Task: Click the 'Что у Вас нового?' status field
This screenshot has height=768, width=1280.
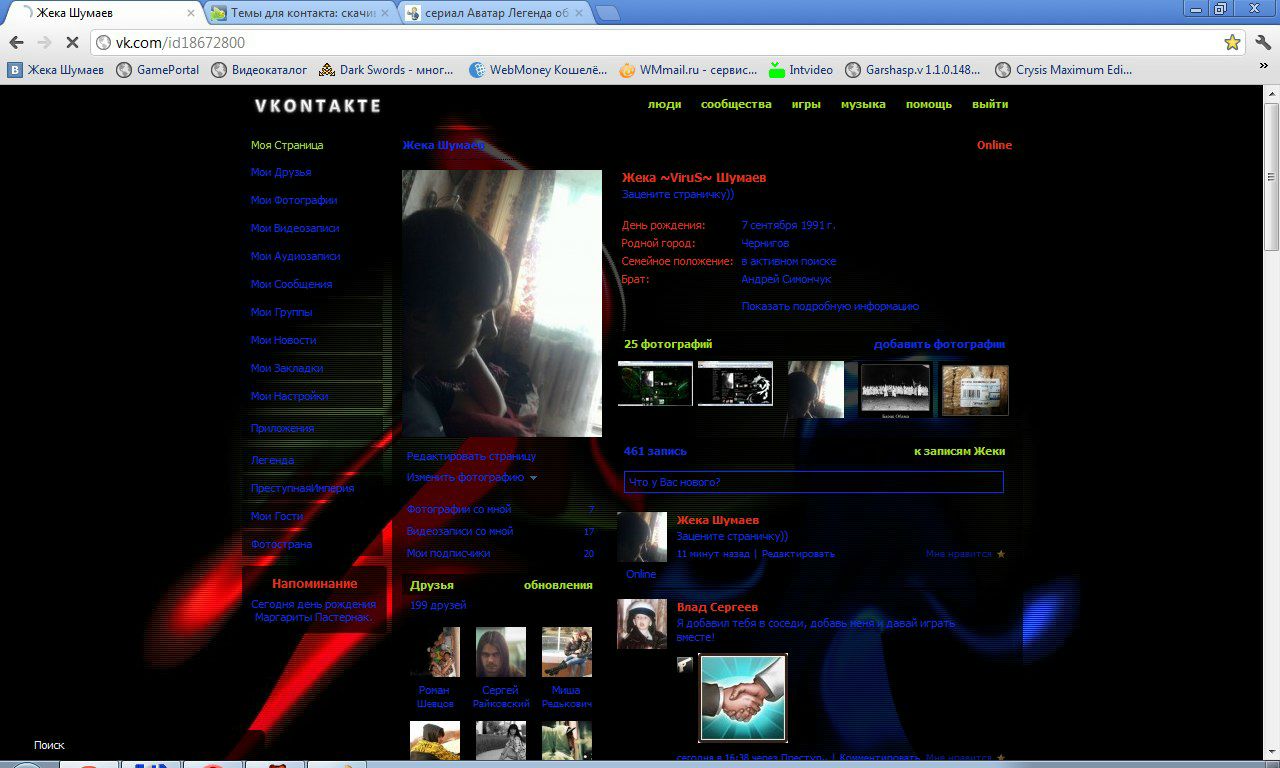Action: [x=813, y=482]
